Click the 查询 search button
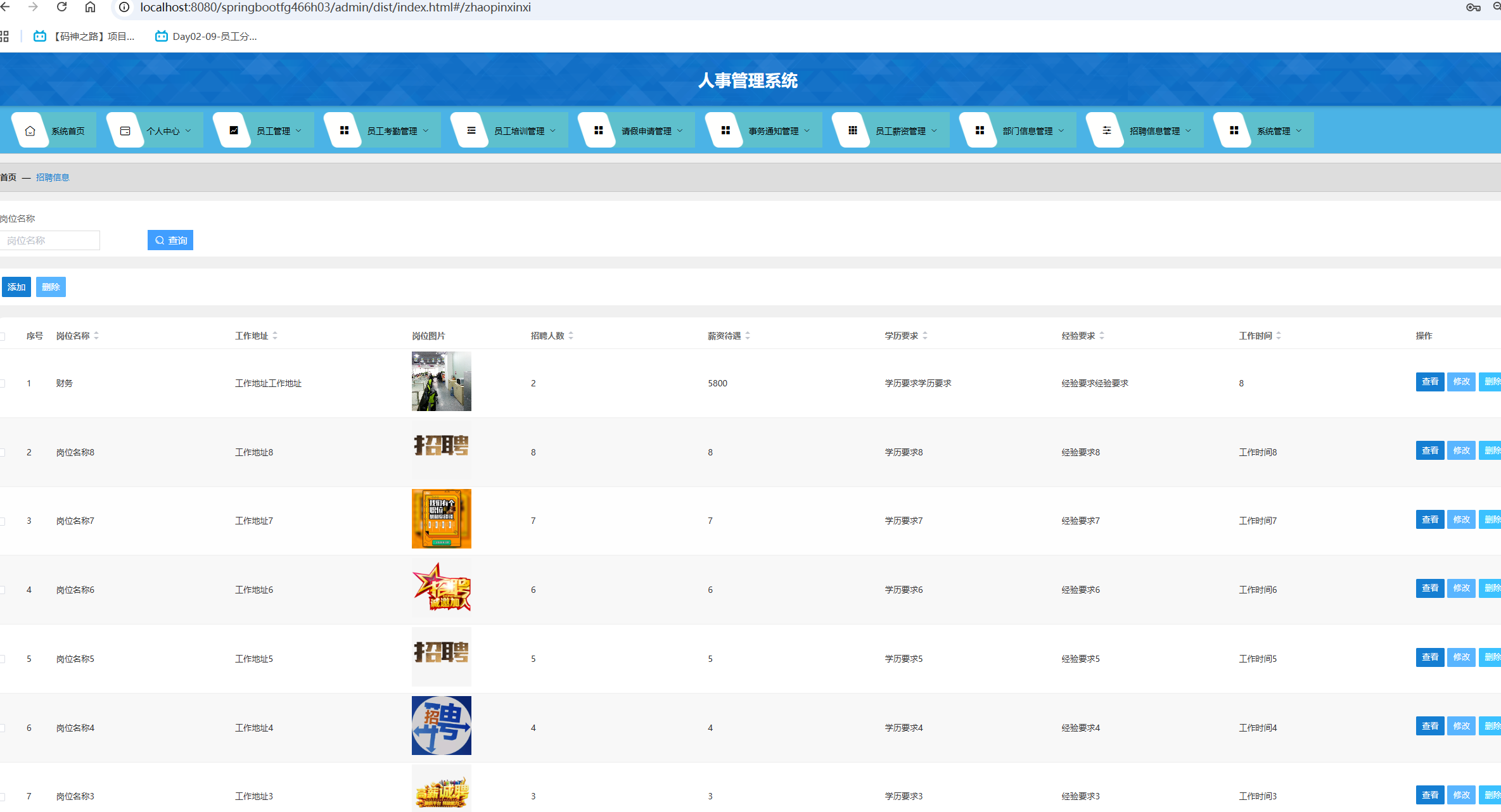 pos(170,240)
